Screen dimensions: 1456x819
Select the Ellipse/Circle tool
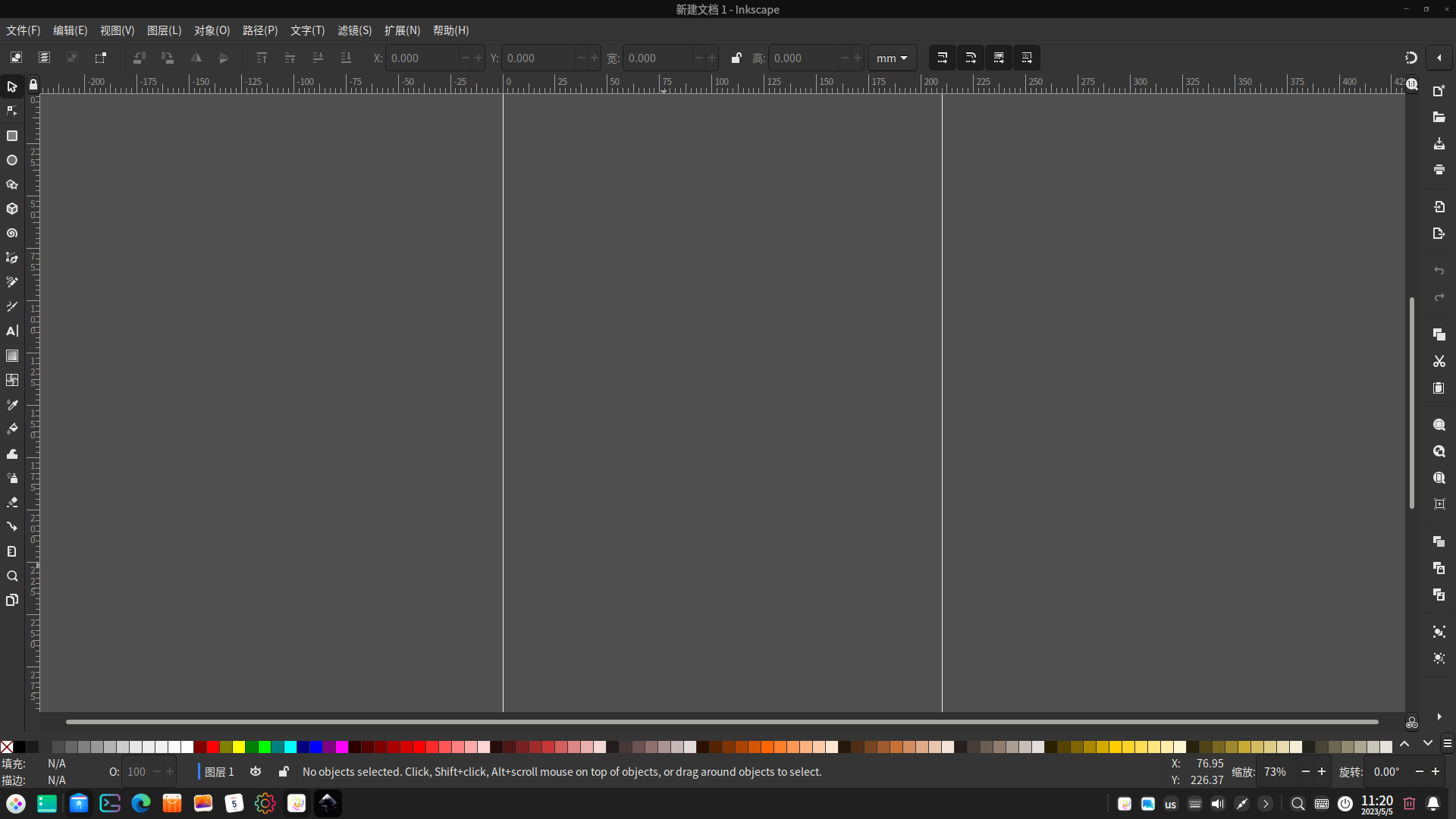tap(12, 161)
